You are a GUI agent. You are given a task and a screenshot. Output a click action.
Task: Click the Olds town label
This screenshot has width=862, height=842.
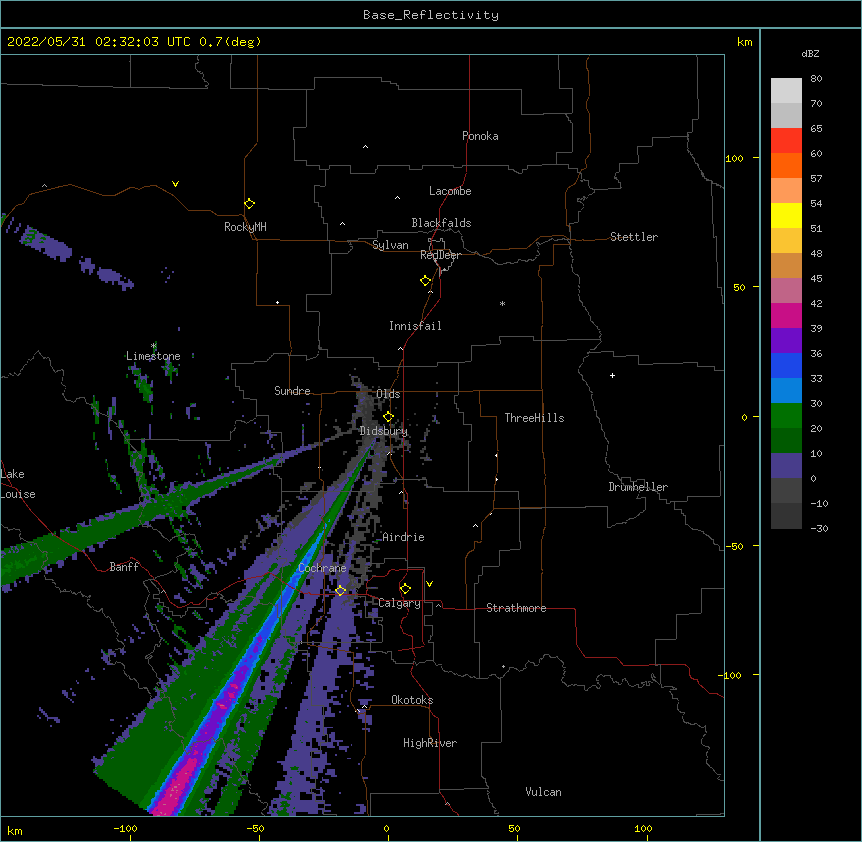[x=388, y=394]
